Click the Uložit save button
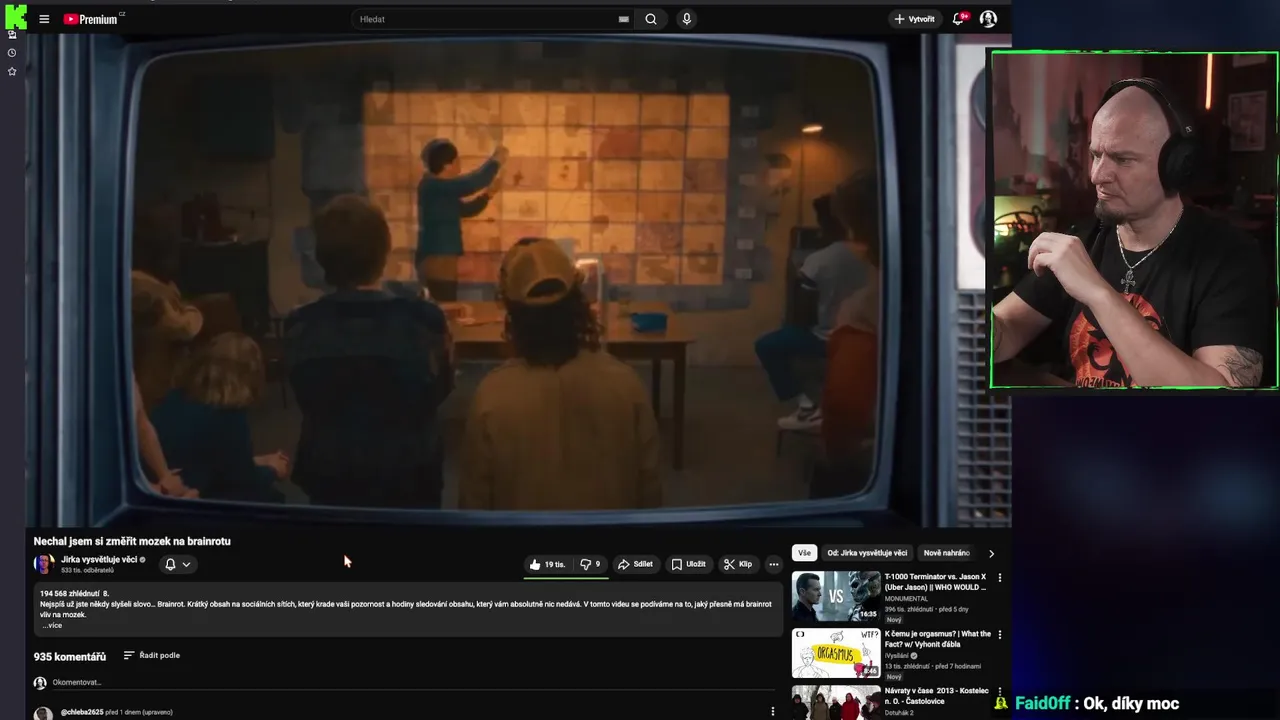This screenshot has height=720, width=1280. coord(689,564)
